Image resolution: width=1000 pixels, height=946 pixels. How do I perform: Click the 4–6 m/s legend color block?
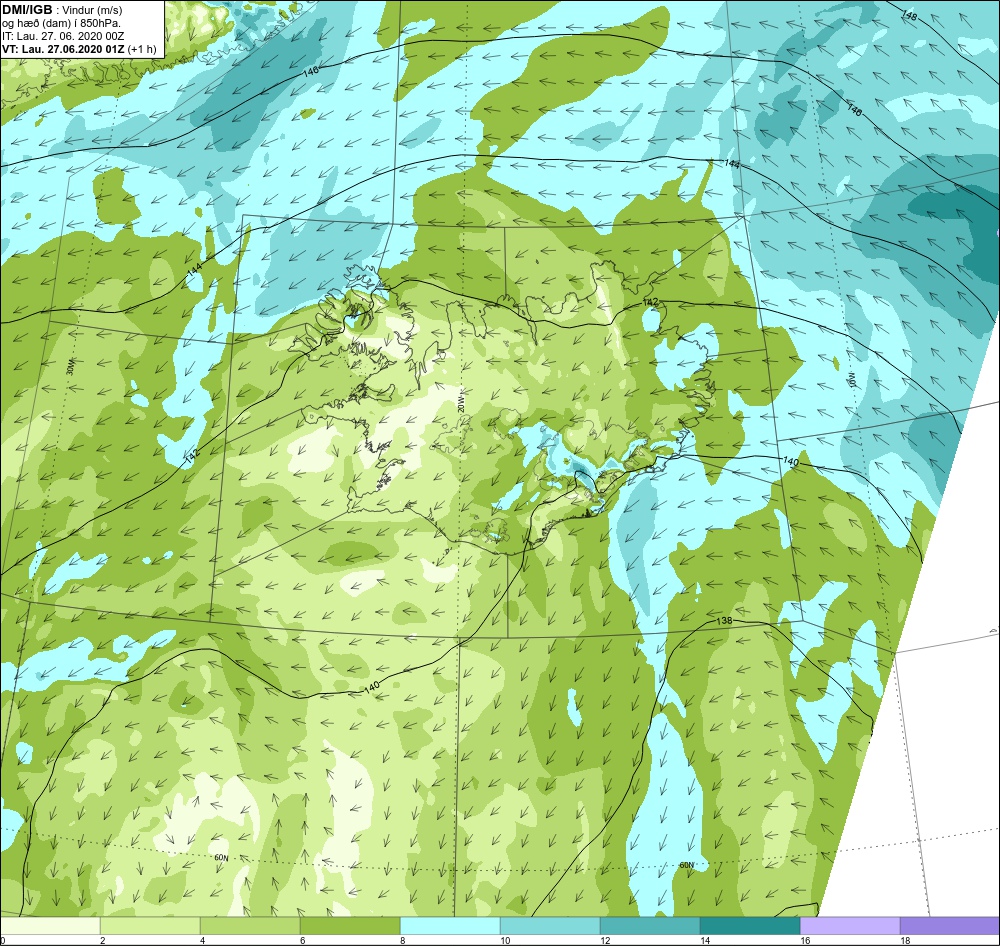250,926
